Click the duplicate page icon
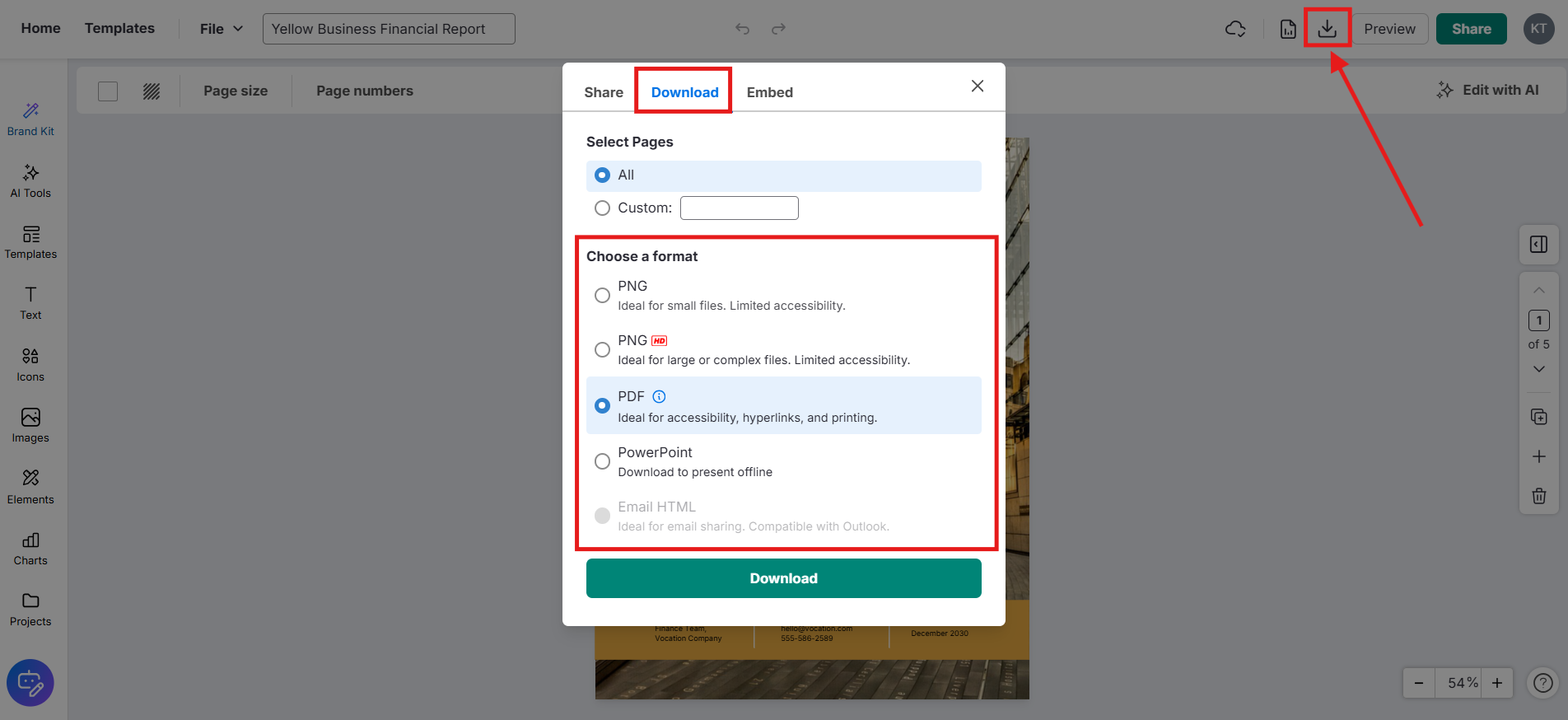Screen dimensions: 1568x720 point(1538,417)
